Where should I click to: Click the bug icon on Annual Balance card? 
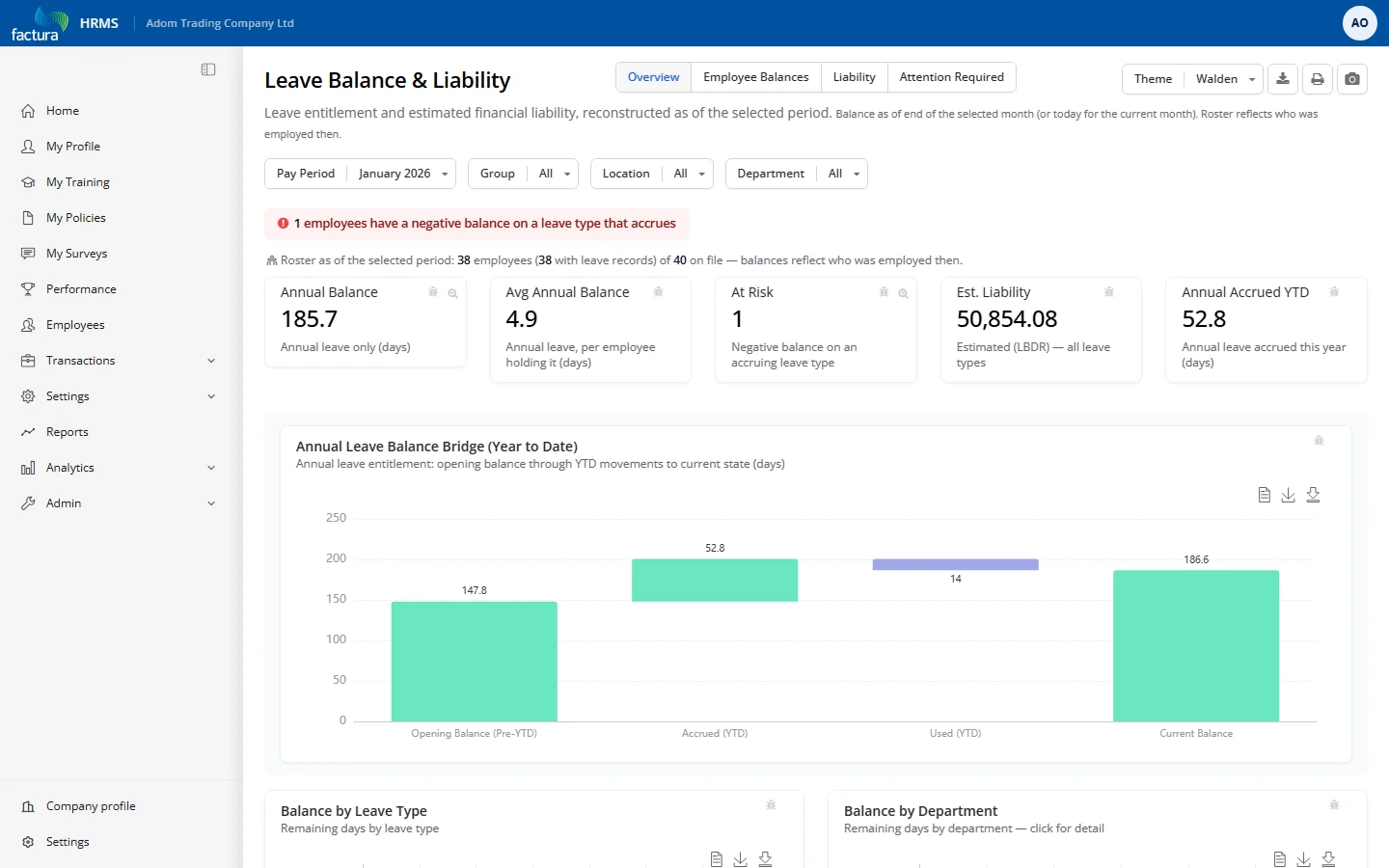click(x=433, y=292)
